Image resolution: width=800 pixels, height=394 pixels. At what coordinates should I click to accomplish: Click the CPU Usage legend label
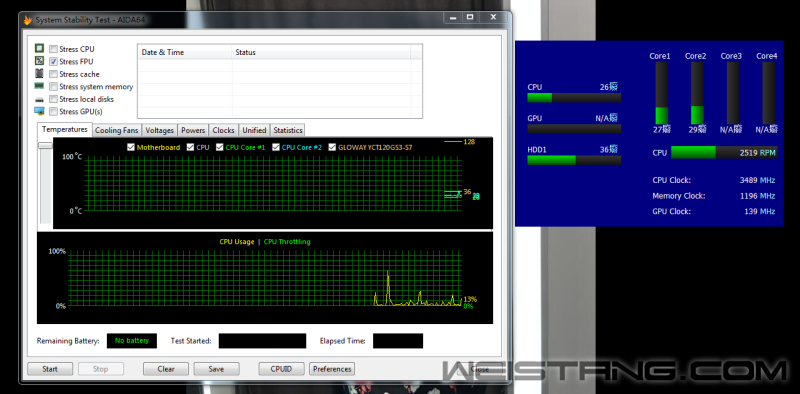tap(237, 241)
